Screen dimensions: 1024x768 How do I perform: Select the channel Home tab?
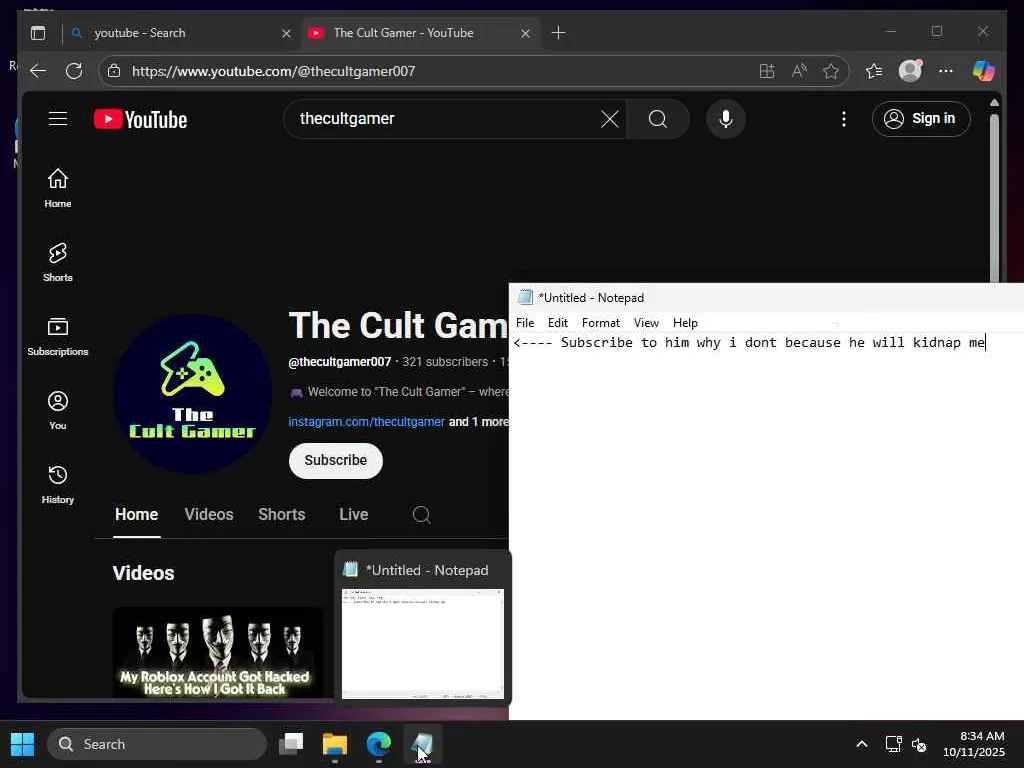tap(136, 515)
